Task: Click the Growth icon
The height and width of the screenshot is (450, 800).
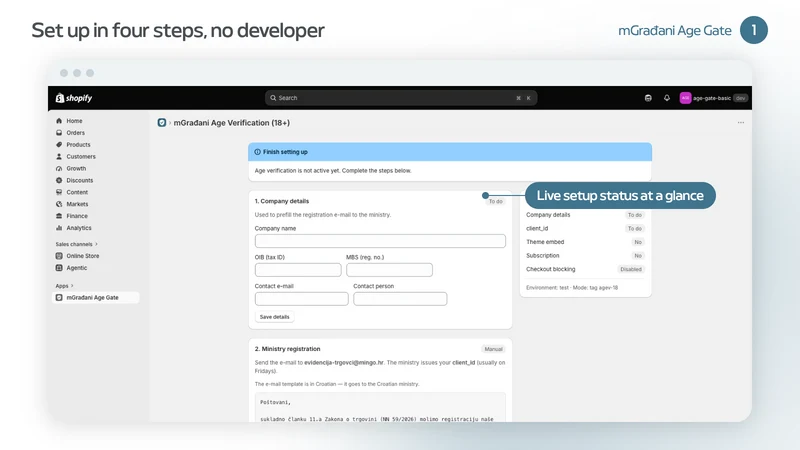Action: (59, 168)
